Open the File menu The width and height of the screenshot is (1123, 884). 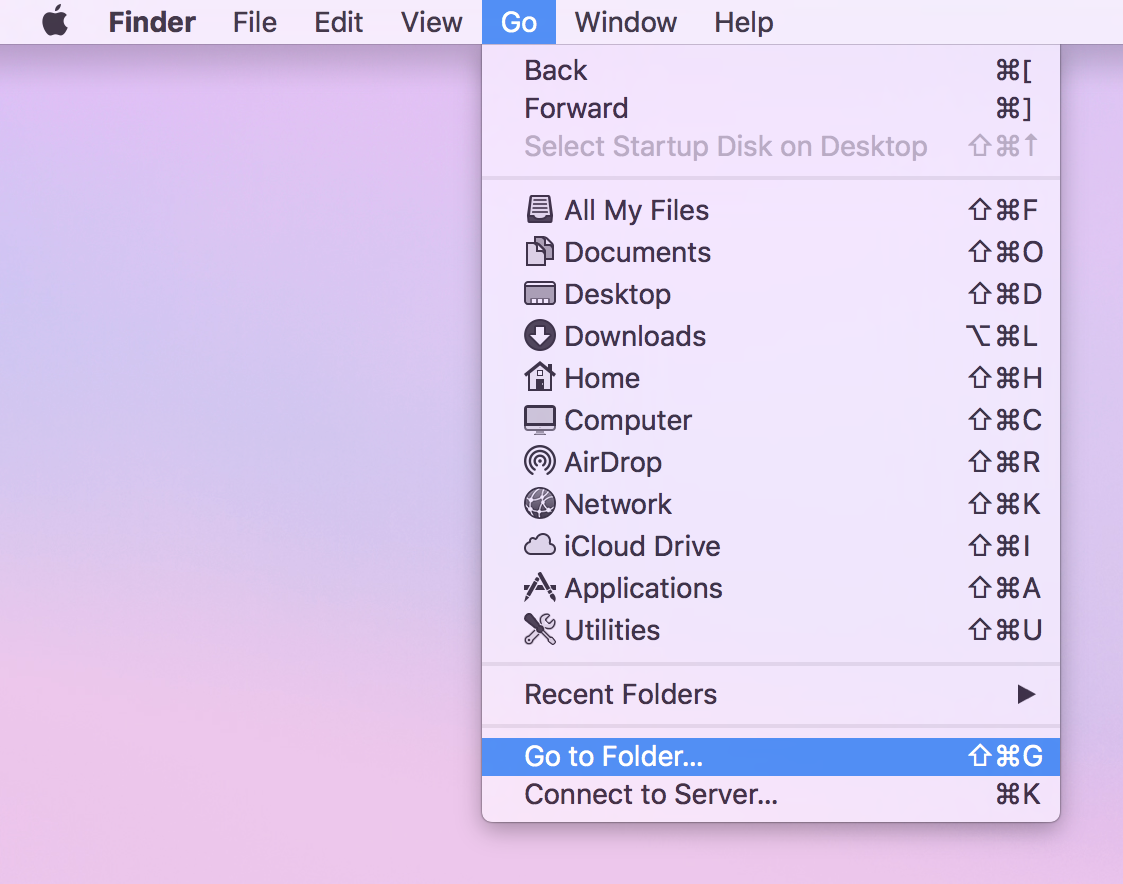[254, 22]
